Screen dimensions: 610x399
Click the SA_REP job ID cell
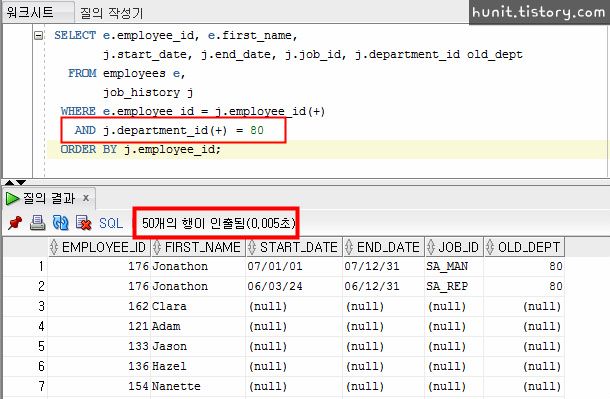tap(454, 287)
